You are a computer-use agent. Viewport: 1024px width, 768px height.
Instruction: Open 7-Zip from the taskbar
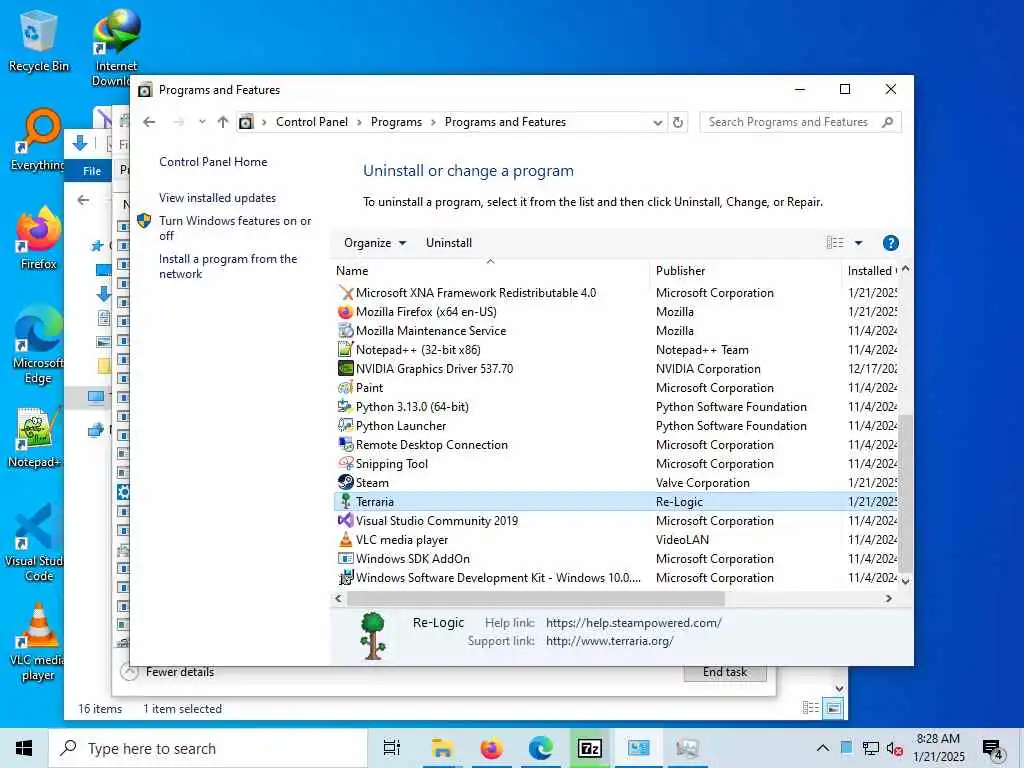(x=590, y=748)
